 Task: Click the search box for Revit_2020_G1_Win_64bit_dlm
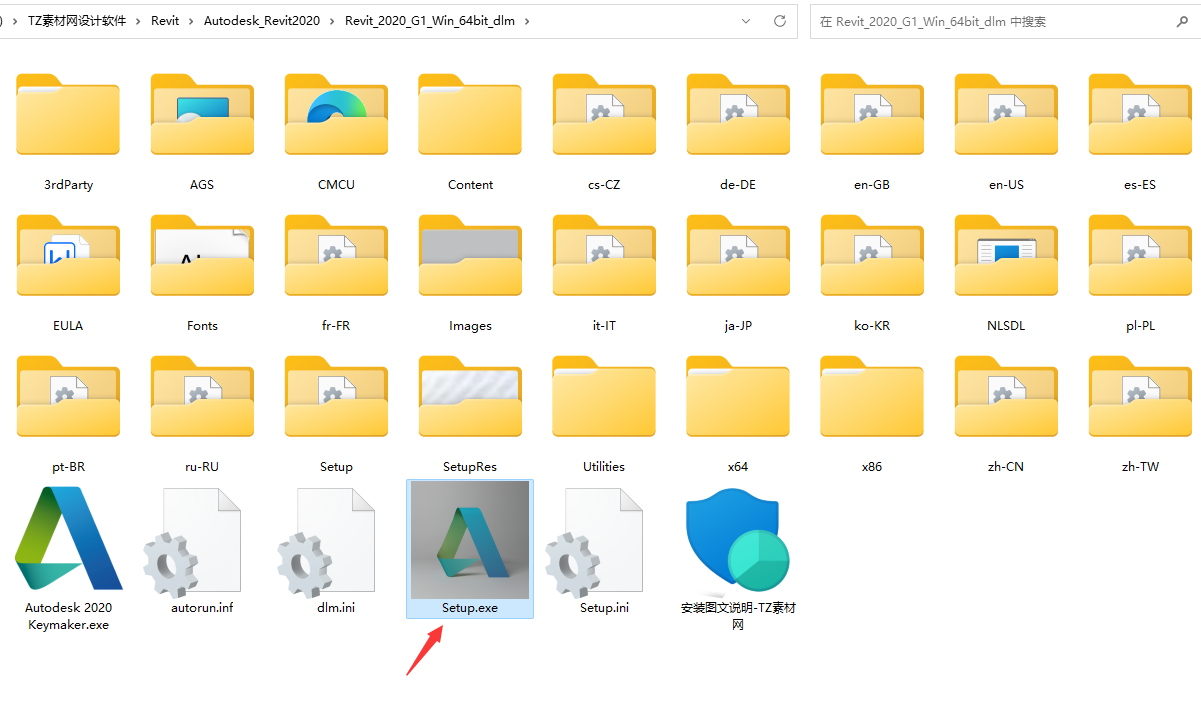[x=1004, y=21]
